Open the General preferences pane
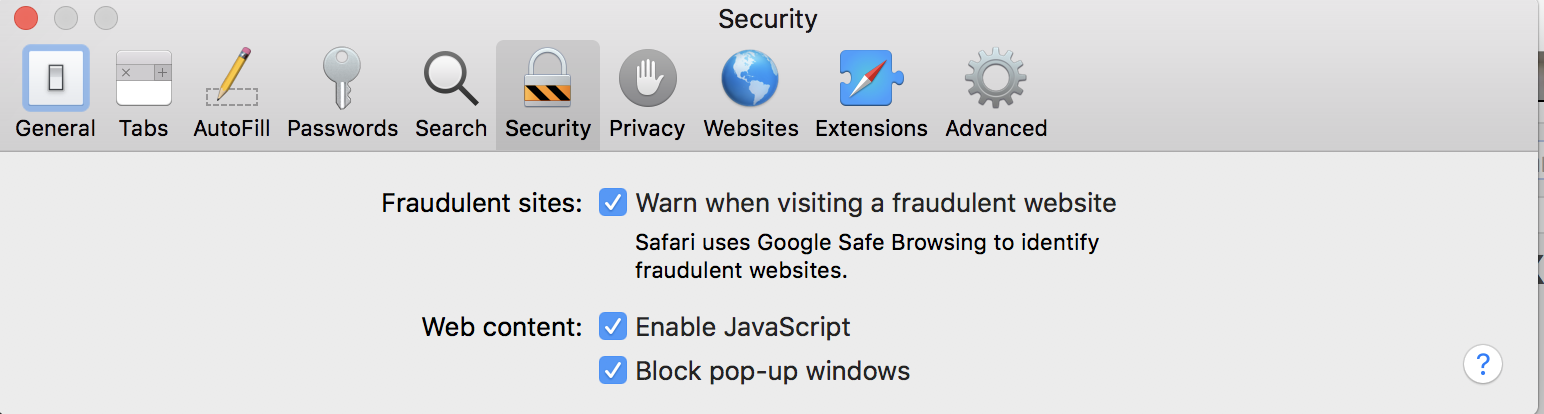1544x414 pixels. click(x=56, y=79)
